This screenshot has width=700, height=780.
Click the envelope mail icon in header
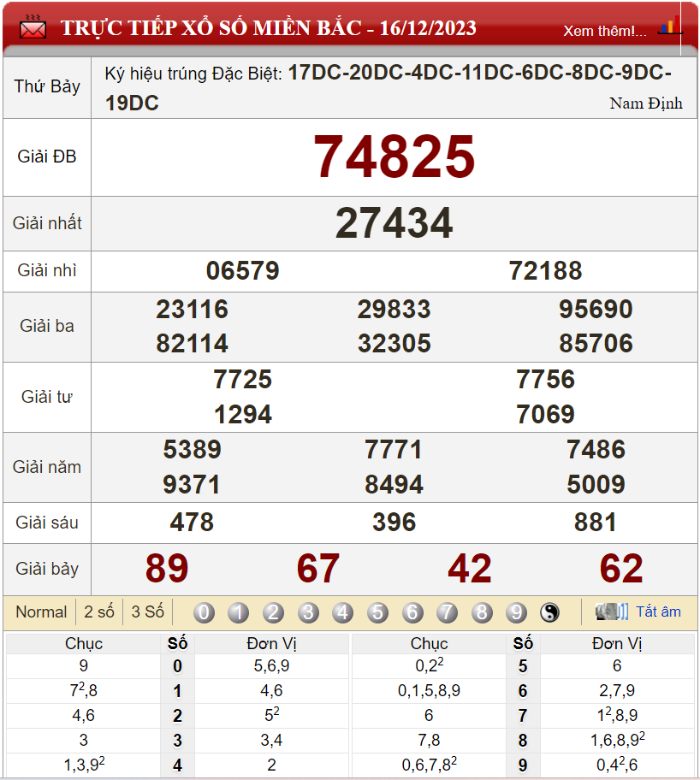pos(33,27)
